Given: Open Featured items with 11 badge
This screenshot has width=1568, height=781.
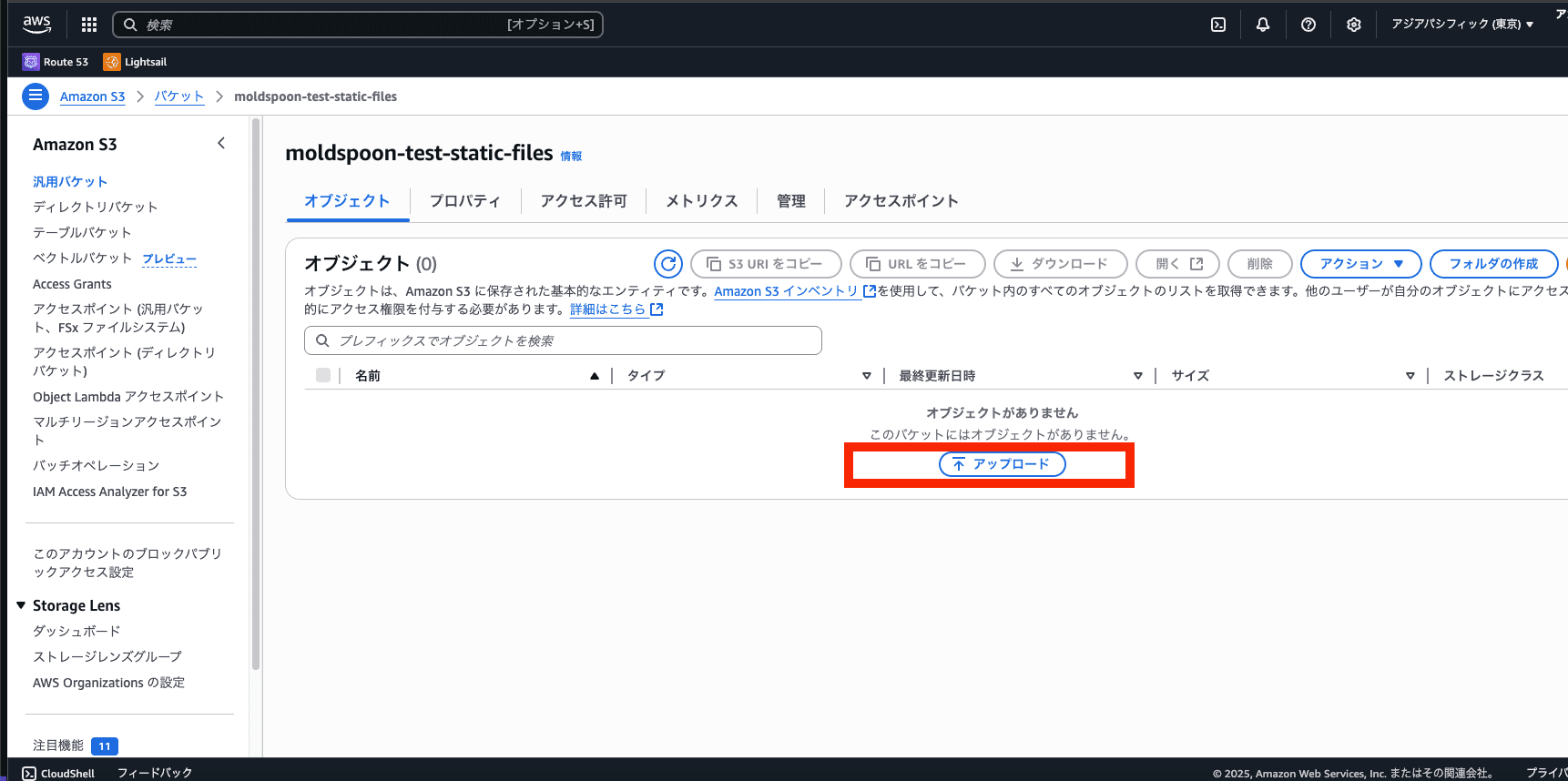Looking at the screenshot, I should coord(76,745).
